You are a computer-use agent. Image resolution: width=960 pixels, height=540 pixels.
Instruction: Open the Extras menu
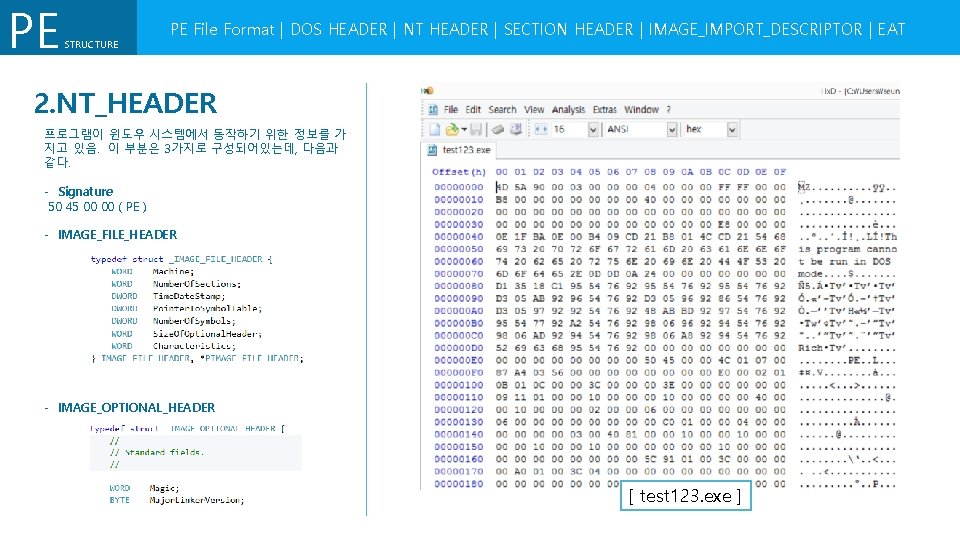[x=604, y=110]
